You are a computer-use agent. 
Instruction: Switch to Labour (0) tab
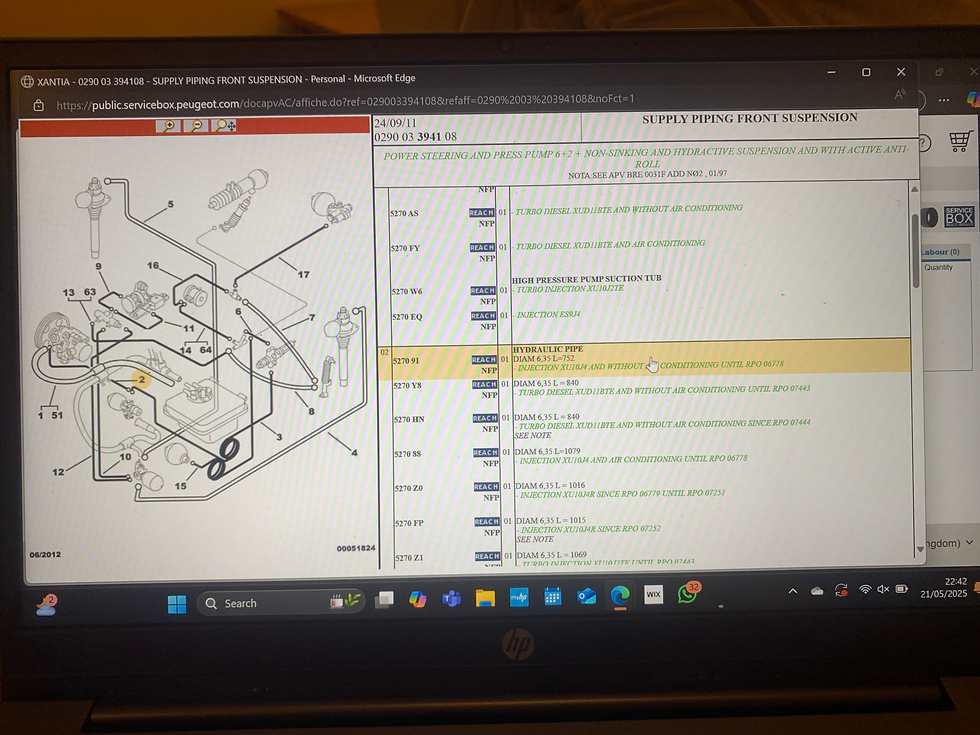pos(941,252)
